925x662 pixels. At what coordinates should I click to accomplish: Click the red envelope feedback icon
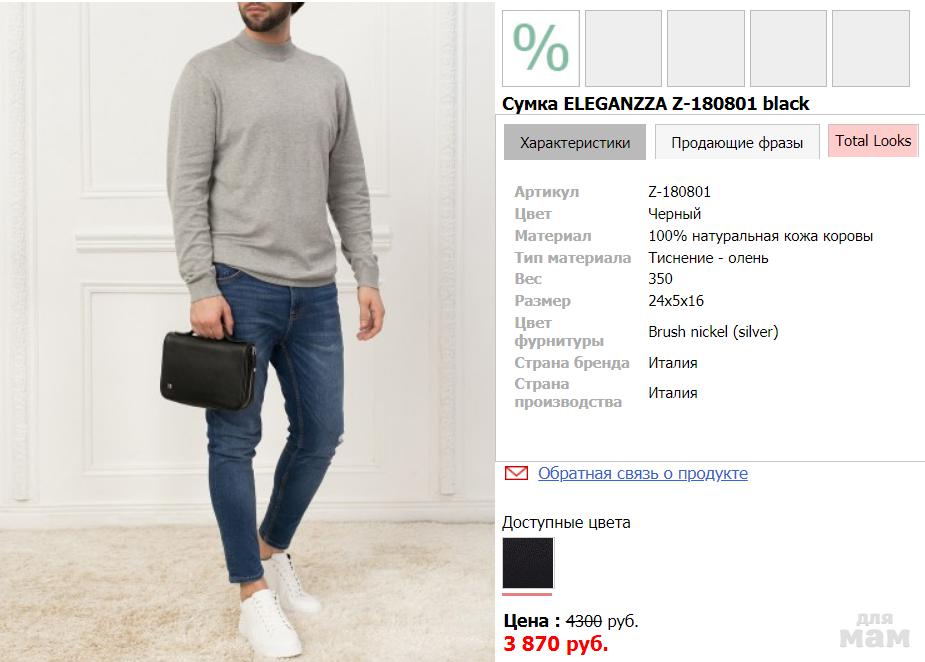(x=516, y=473)
